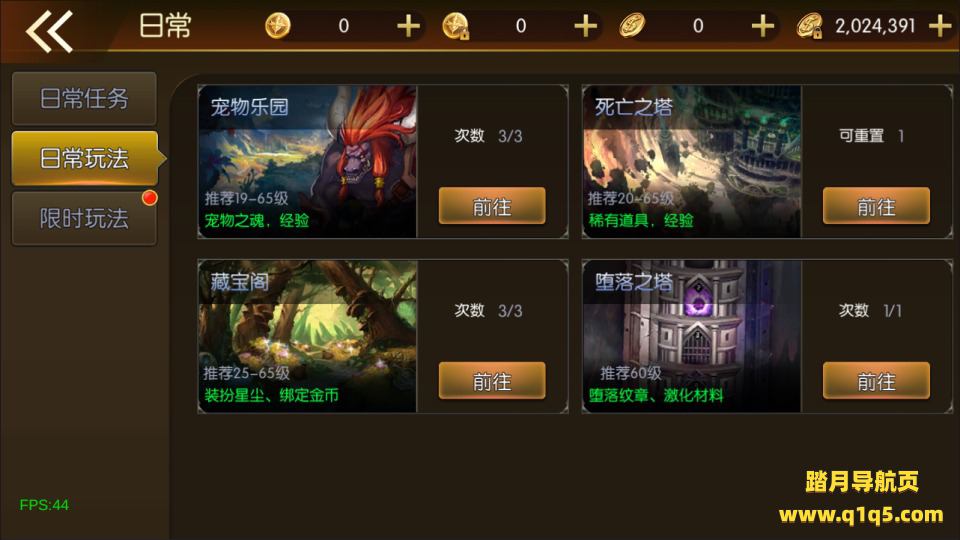This screenshot has width=960, height=540.
Task: Click 前往 button for 宠物乐园
Action: 492,206
